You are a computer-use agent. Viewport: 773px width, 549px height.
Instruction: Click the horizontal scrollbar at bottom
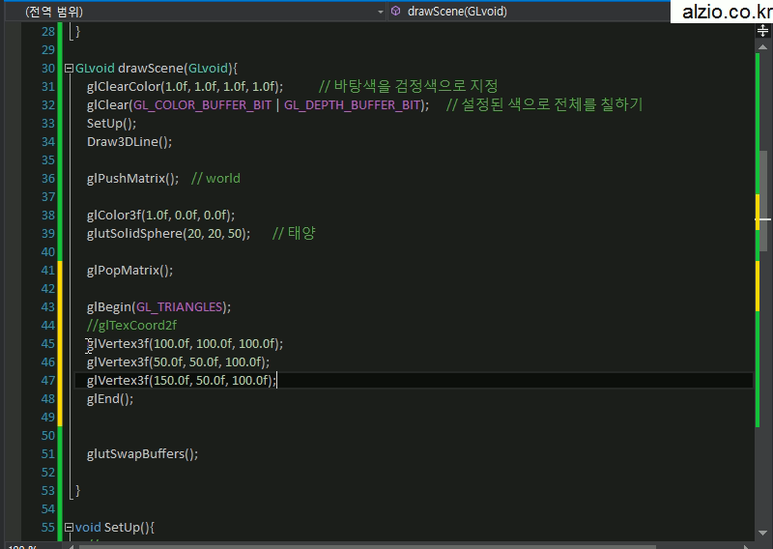click(x=367, y=546)
